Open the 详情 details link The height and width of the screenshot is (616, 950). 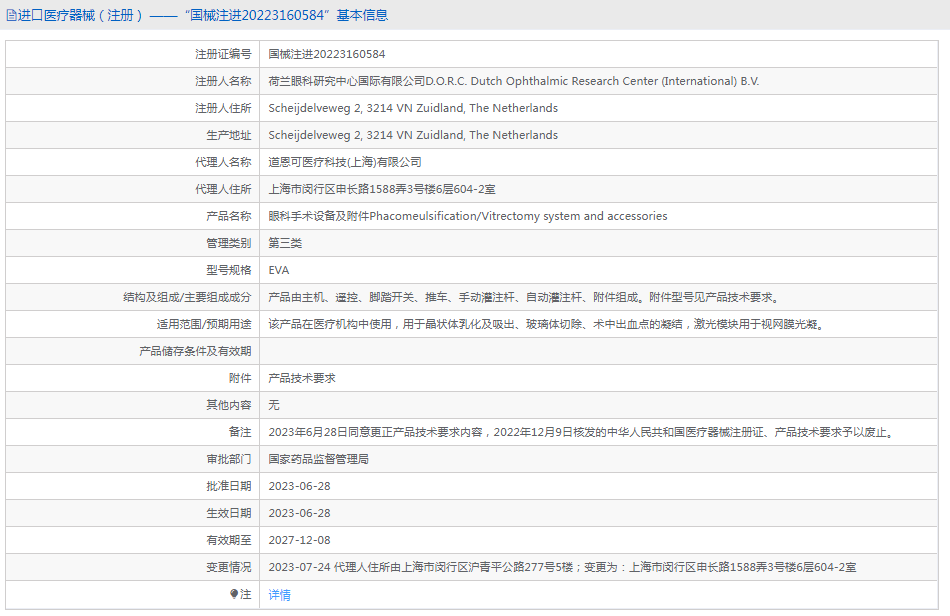(279, 595)
